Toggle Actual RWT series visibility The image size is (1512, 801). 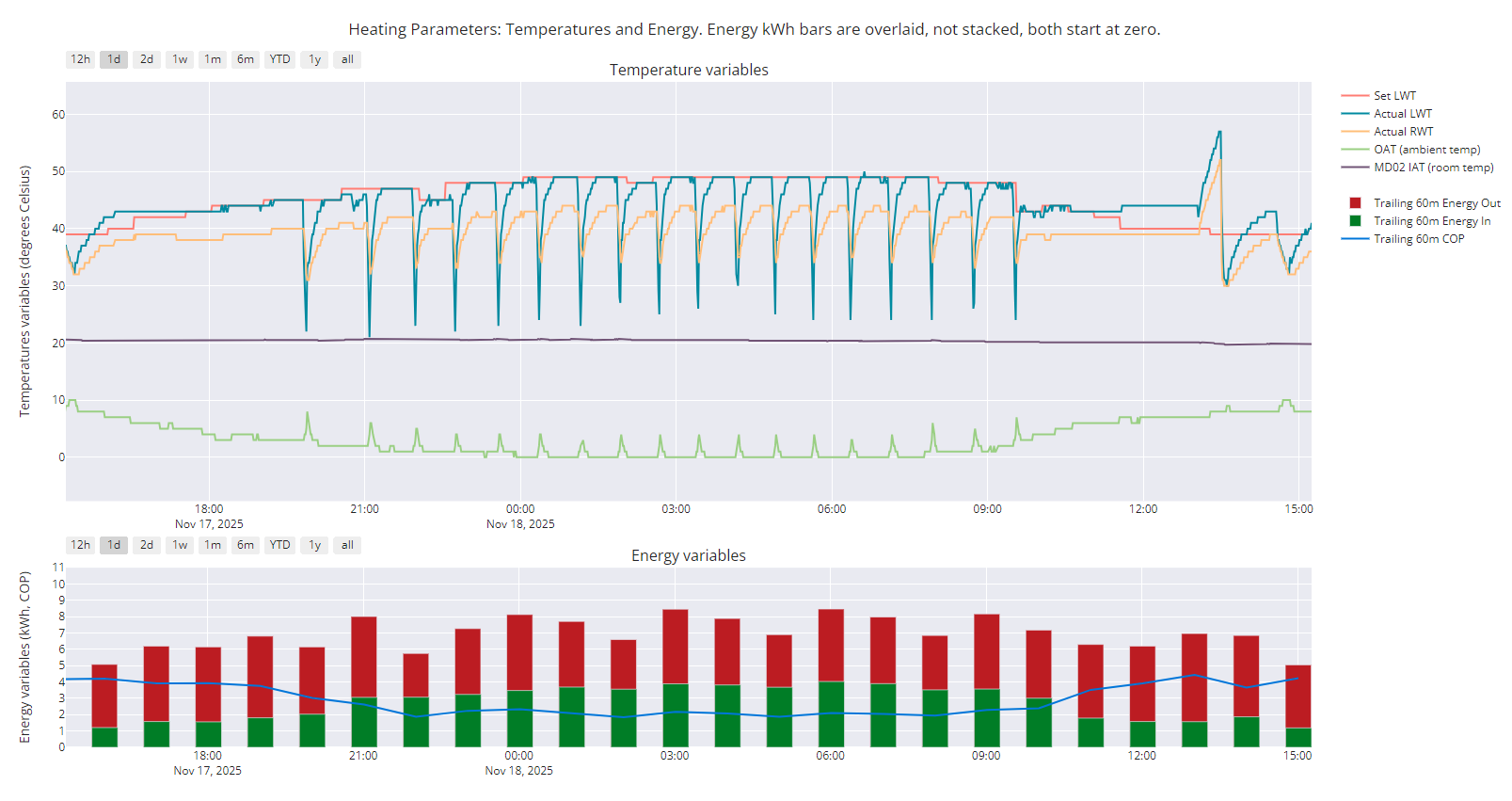point(1403,132)
